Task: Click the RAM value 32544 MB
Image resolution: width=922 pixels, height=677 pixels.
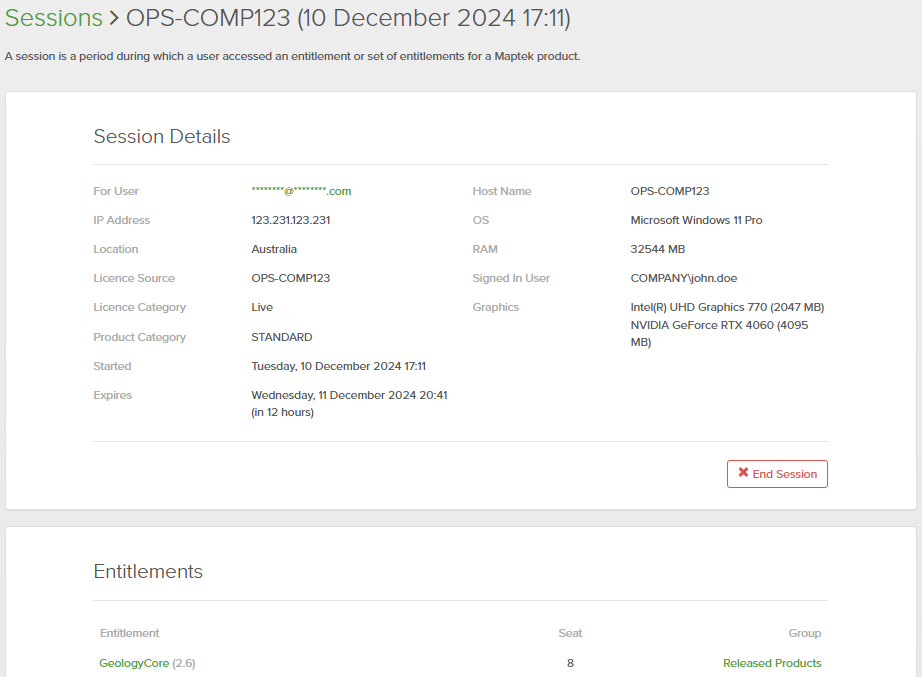Action: pos(657,249)
